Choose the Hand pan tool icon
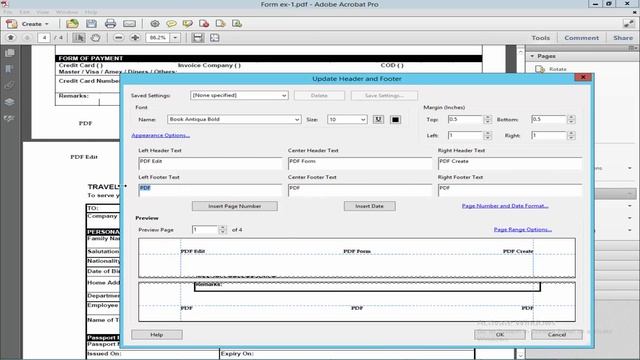The height and width of the screenshot is (360, 640). point(96,38)
